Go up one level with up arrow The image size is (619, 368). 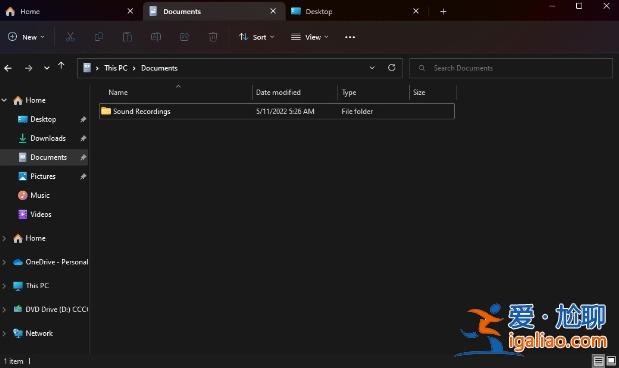point(61,66)
